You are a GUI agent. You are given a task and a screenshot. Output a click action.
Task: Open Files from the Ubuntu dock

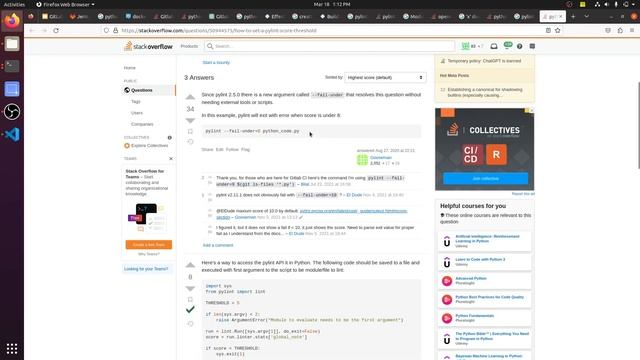pos(12,43)
